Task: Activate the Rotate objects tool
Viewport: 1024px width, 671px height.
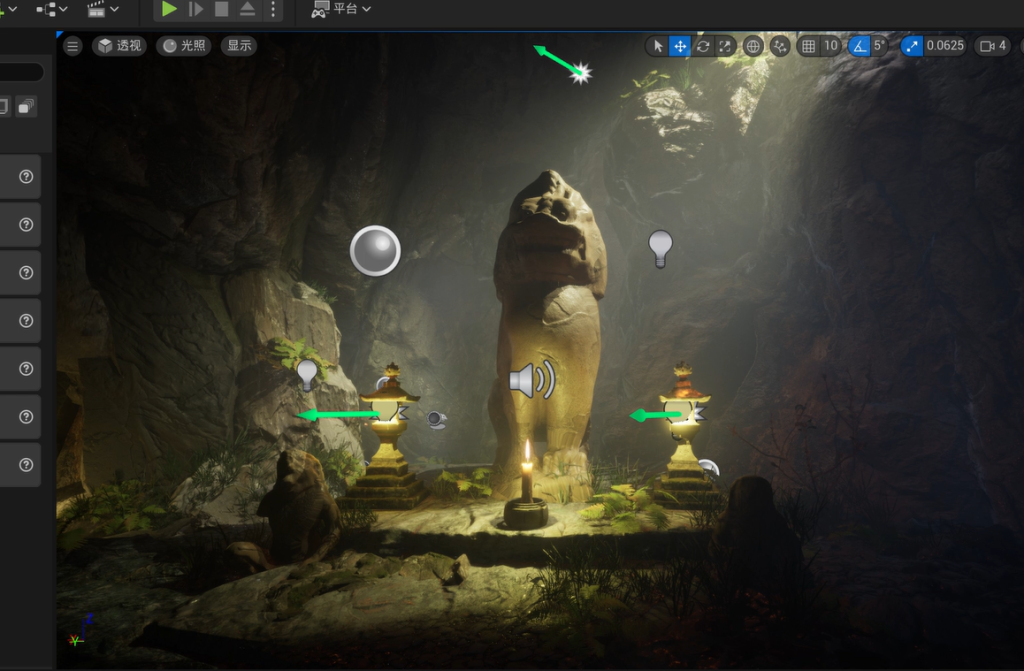Action: (x=703, y=46)
